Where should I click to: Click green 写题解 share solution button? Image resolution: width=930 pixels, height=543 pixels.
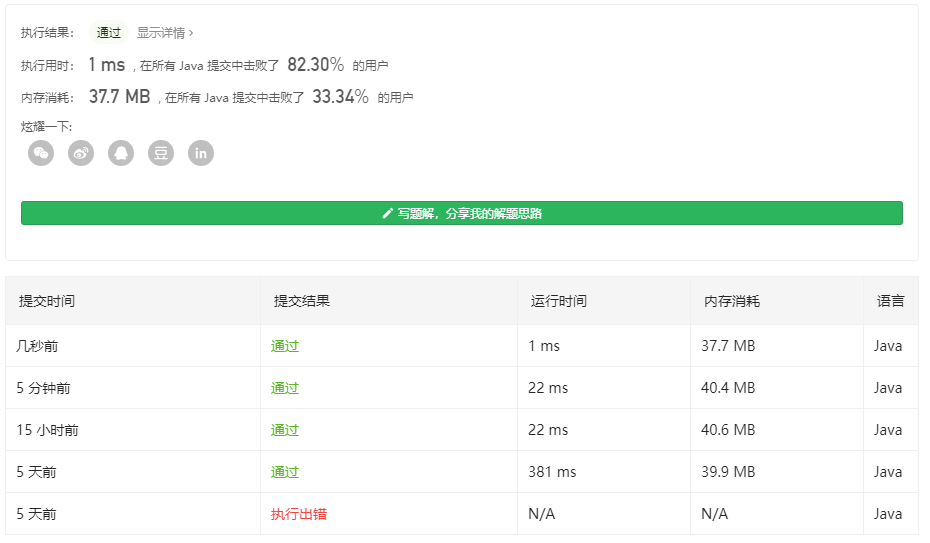pos(462,213)
